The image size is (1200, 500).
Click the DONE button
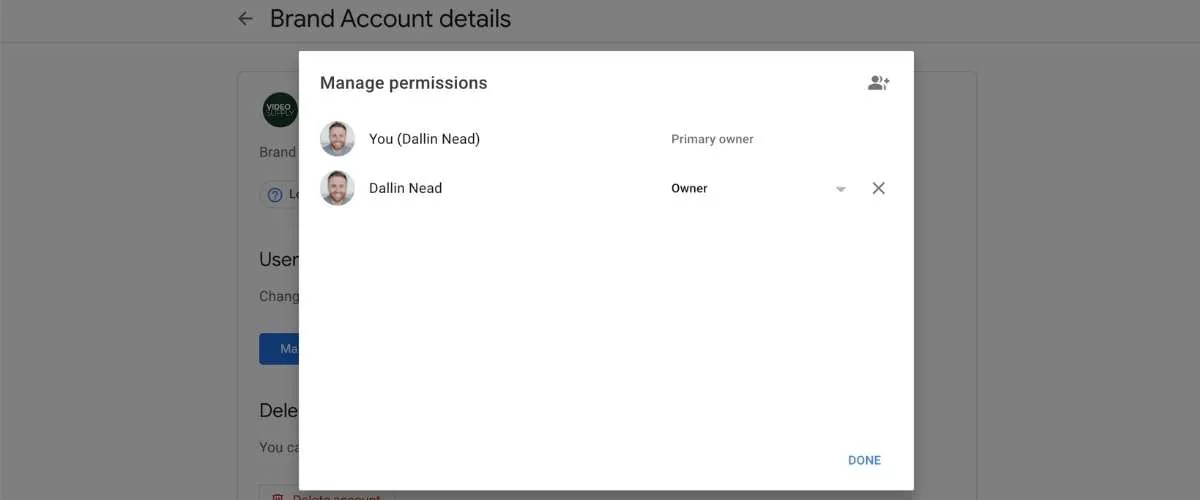coord(864,460)
